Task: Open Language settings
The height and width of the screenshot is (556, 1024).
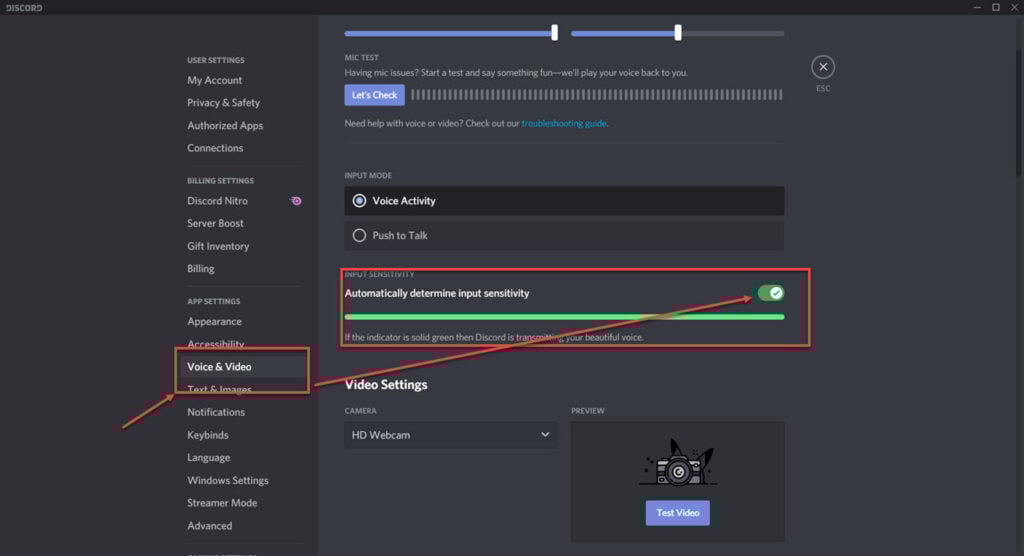Action: pos(208,457)
